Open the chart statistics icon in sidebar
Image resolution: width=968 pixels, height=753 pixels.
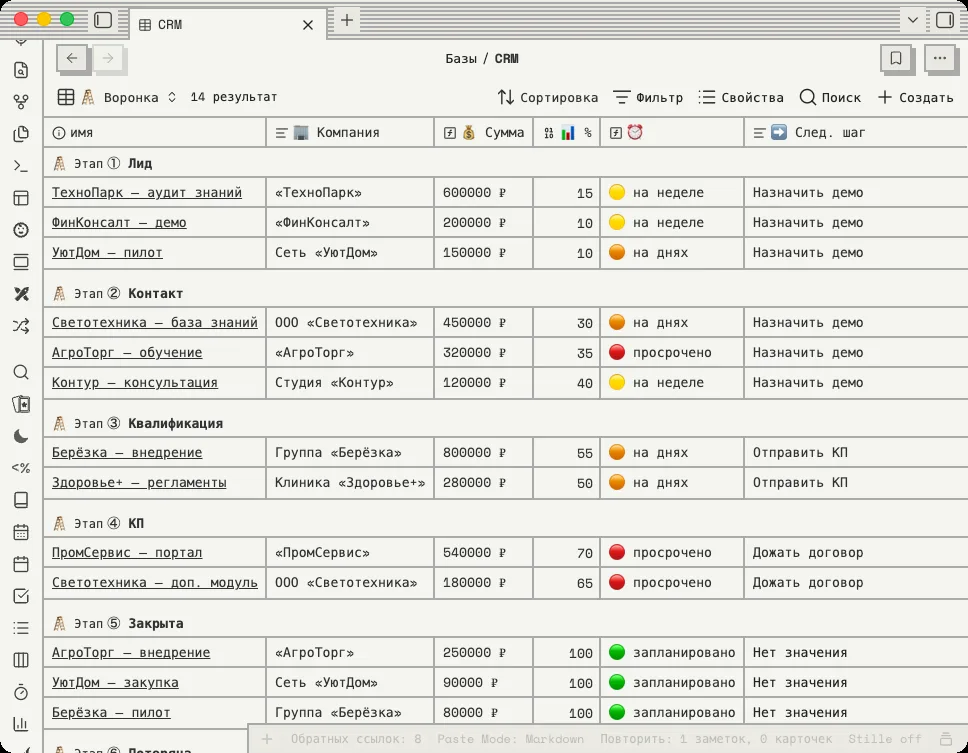(x=21, y=724)
